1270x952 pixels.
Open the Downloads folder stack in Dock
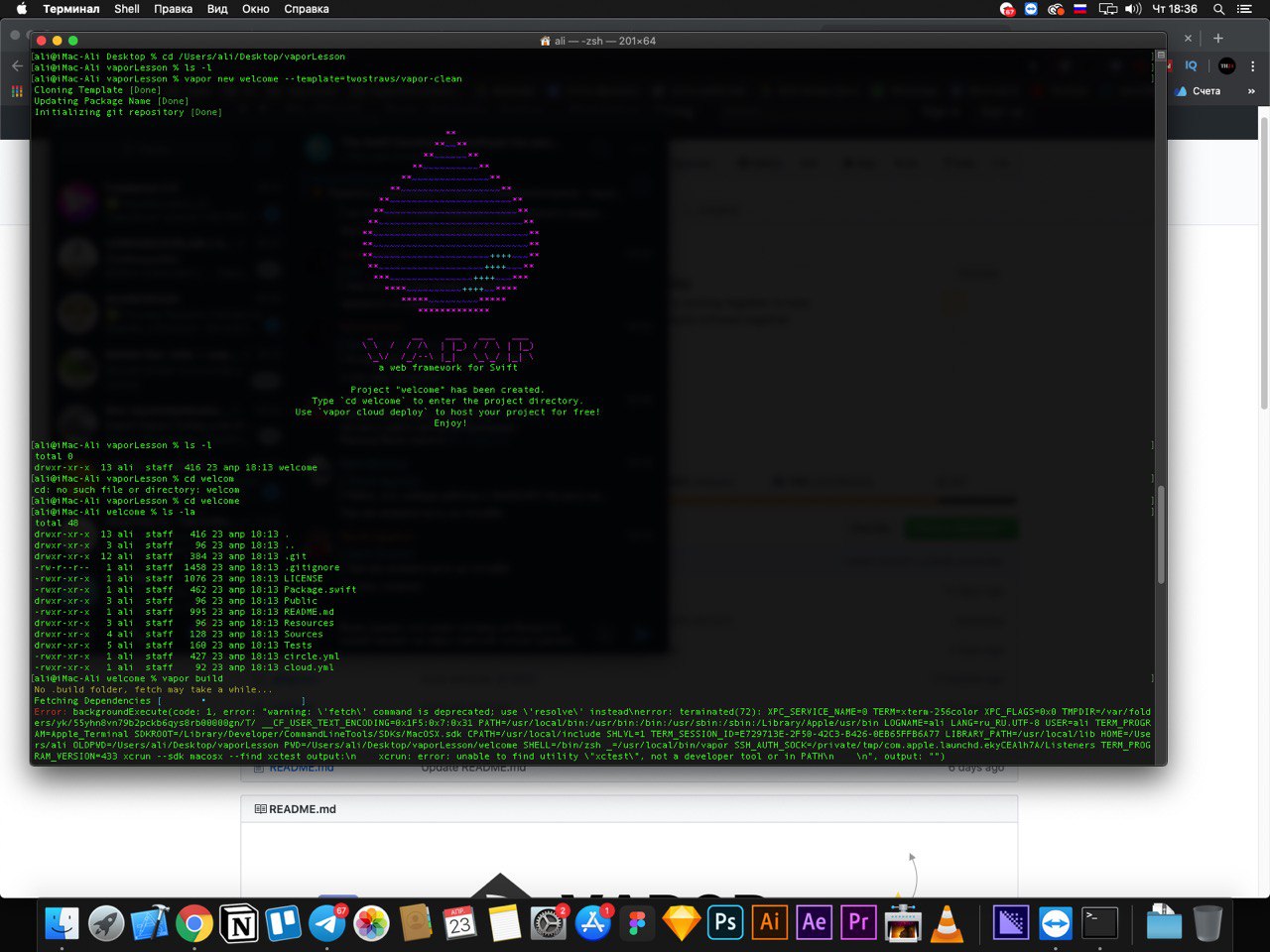1164,924
